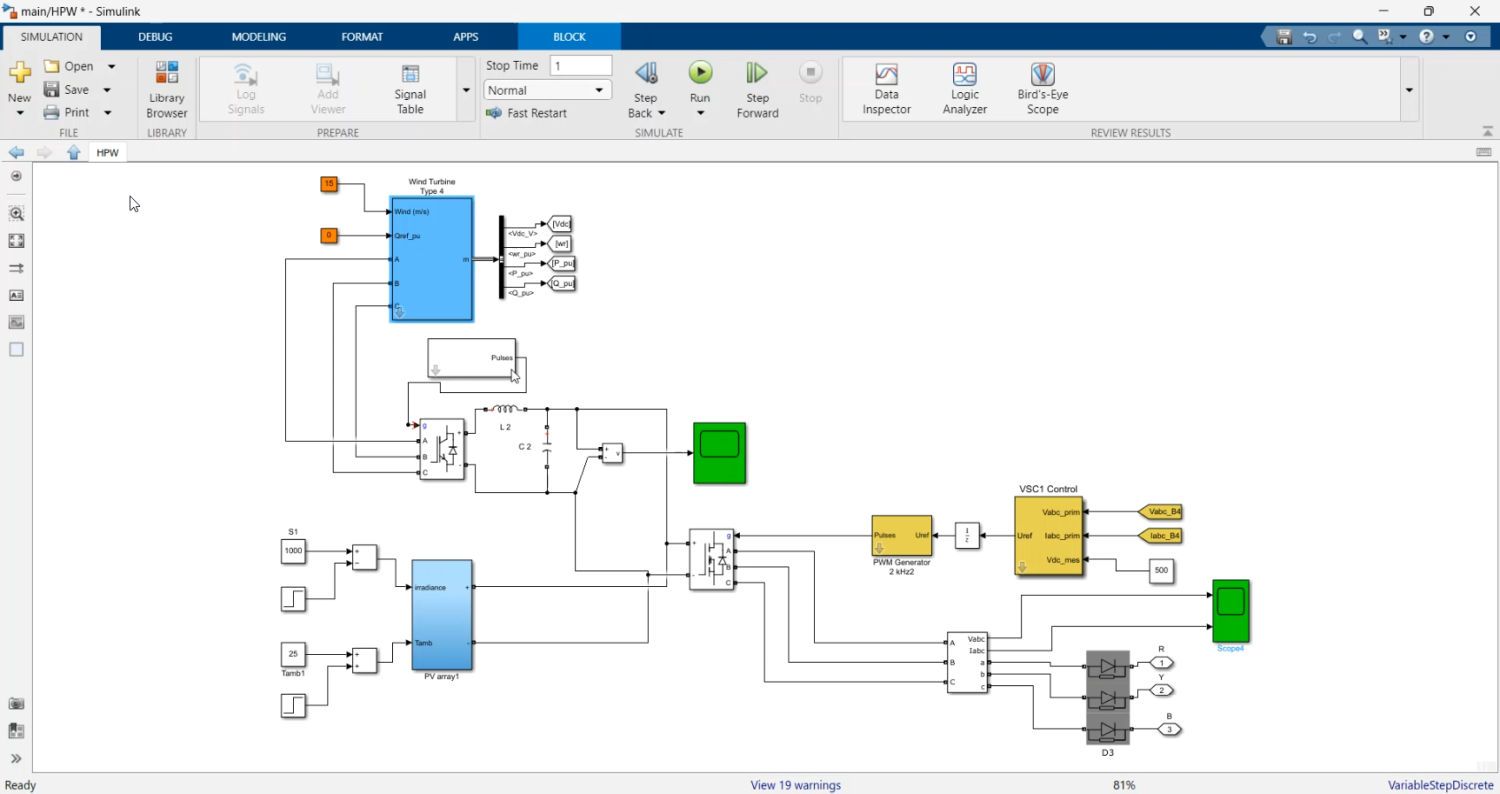Click the Step Back icon
Image resolution: width=1500 pixels, height=794 pixels.
click(x=646, y=73)
